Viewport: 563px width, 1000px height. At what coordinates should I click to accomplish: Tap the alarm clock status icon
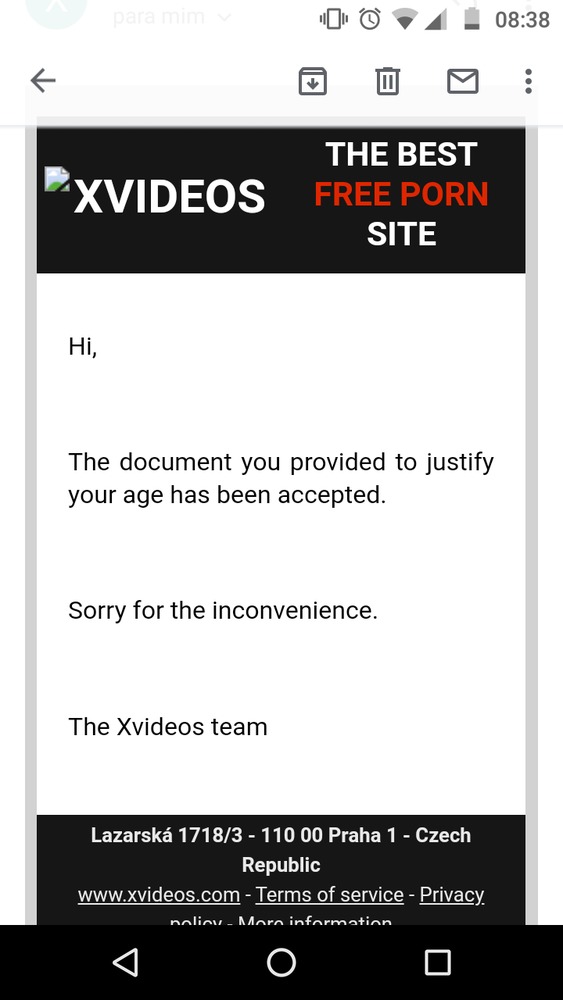click(370, 19)
